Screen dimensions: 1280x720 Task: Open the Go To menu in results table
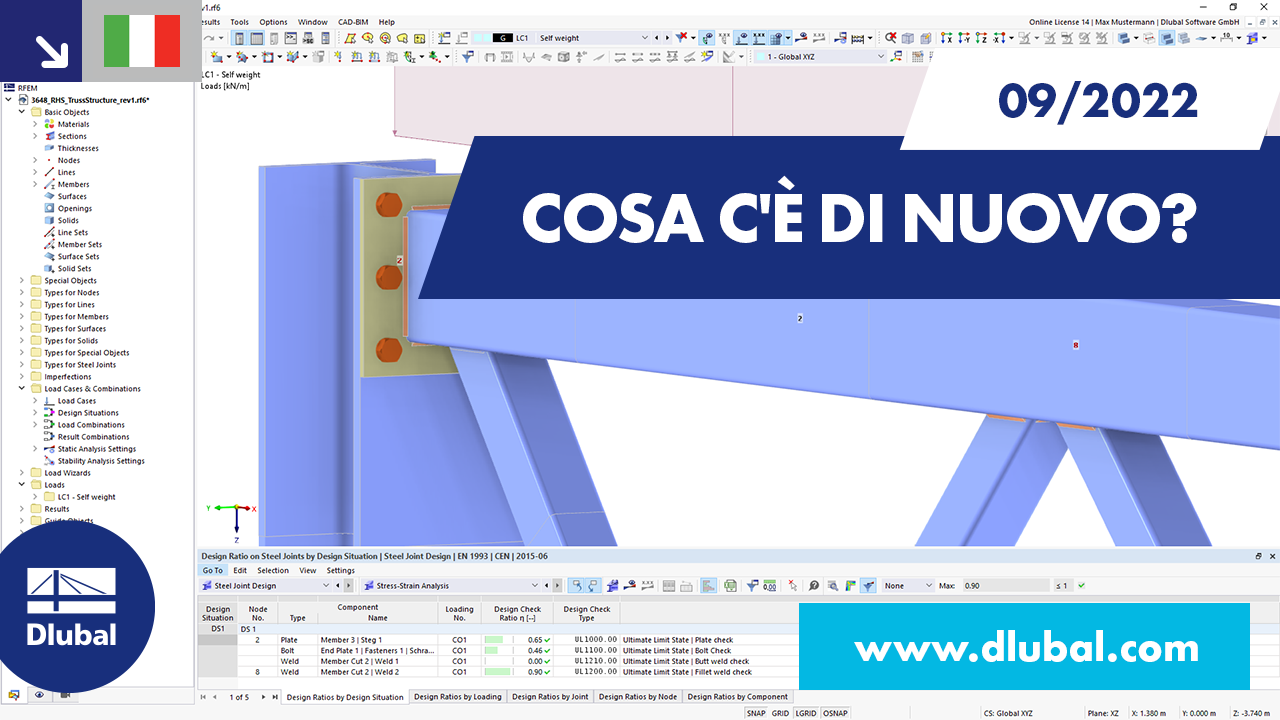pos(213,571)
